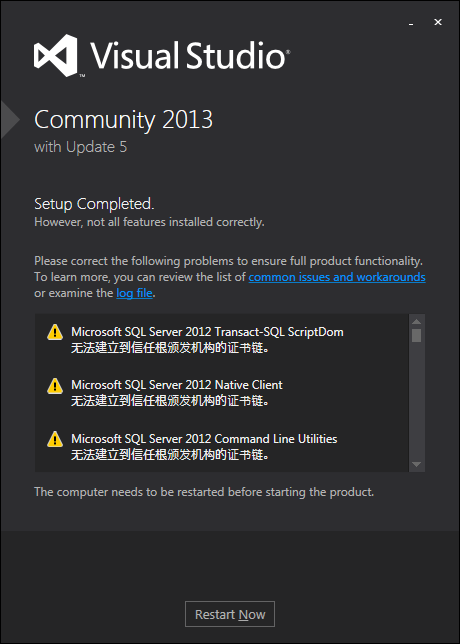Click the Community 2013 title text
The height and width of the screenshot is (644, 460).
[x=124, y=120]
